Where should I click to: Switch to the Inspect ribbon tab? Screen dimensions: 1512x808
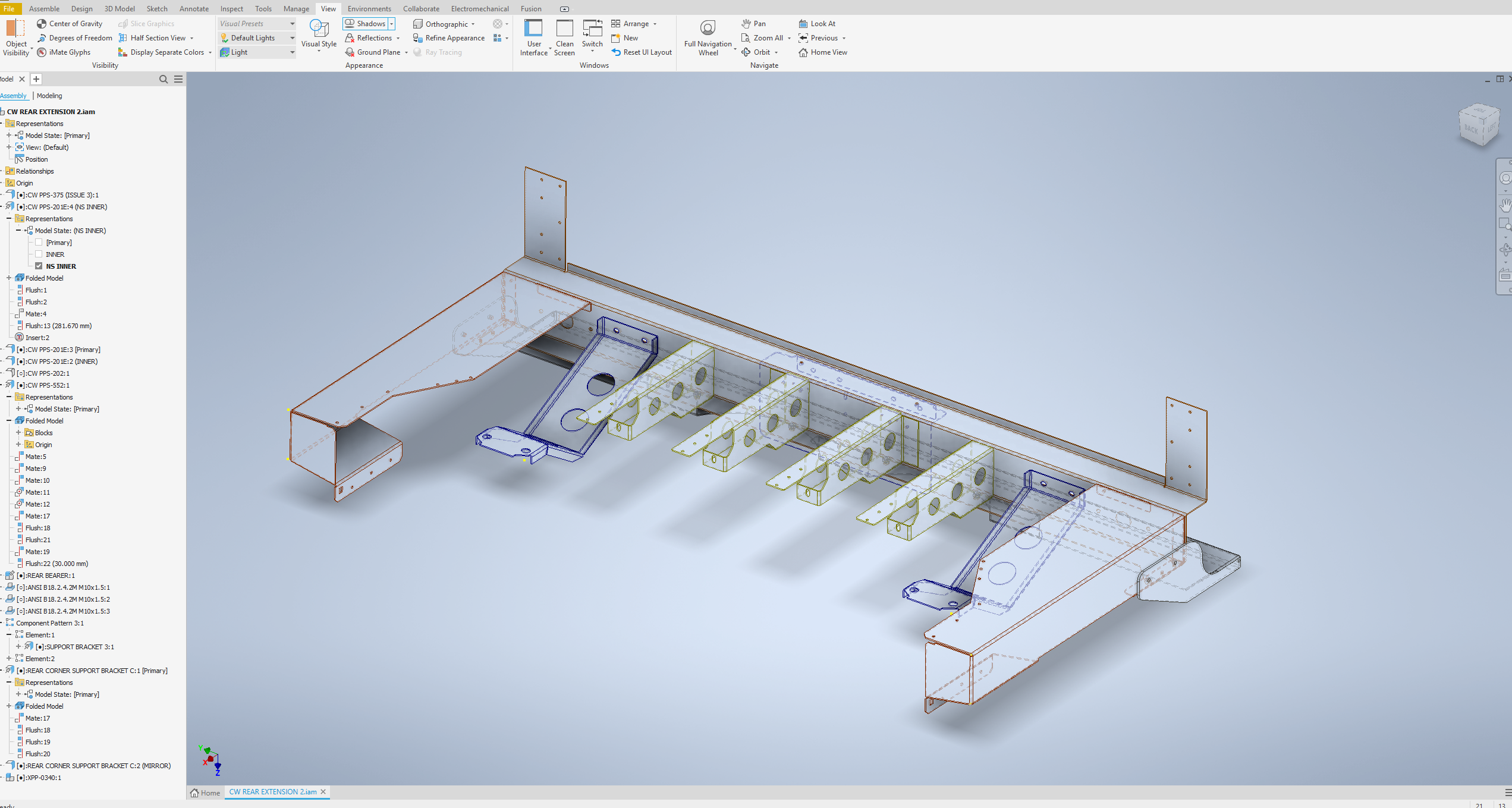click(x=231, y=8)
